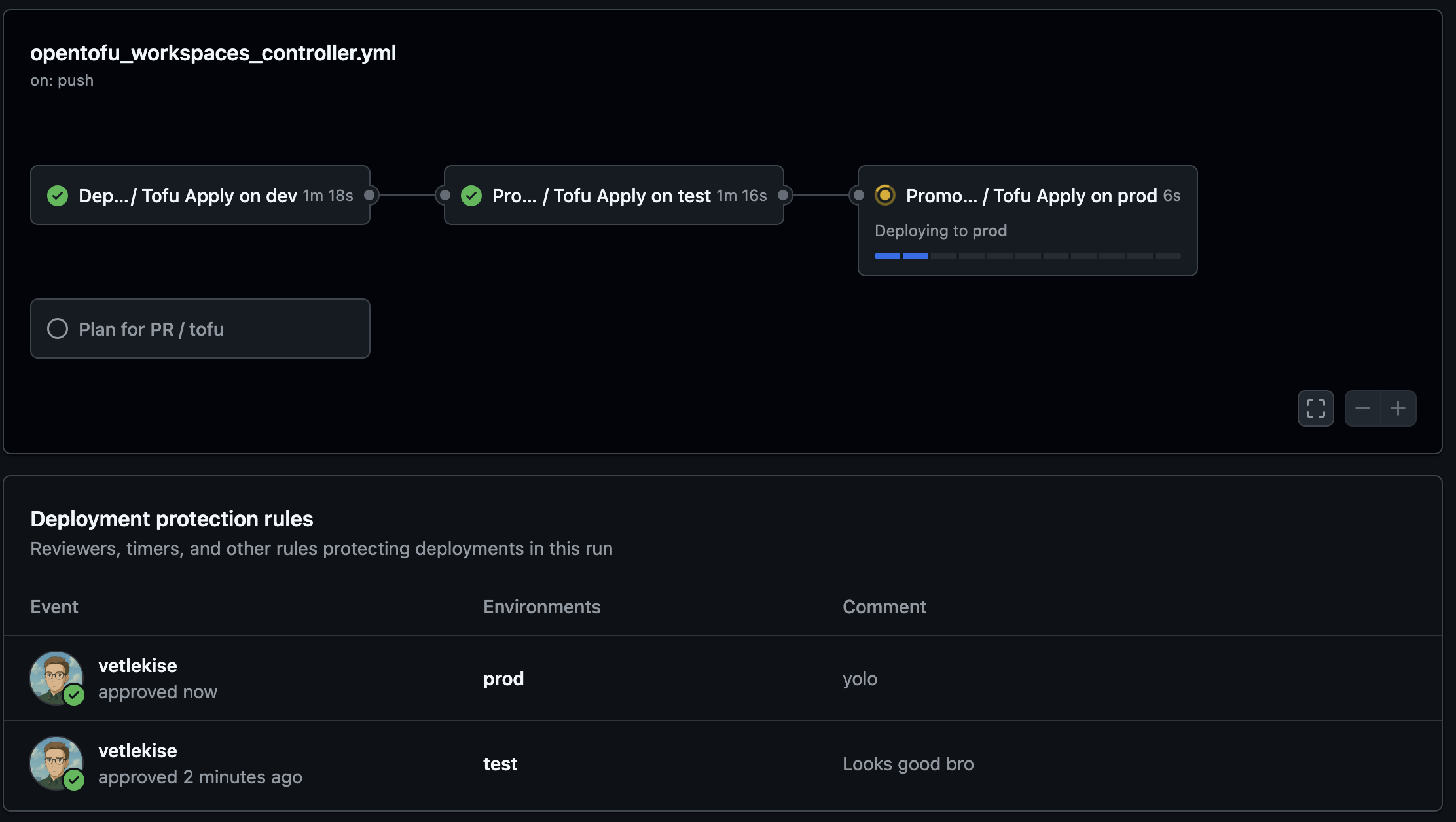1456x822 pixels.
Task: Click vetlekise username in prod row
Action: tap(137, 666)
